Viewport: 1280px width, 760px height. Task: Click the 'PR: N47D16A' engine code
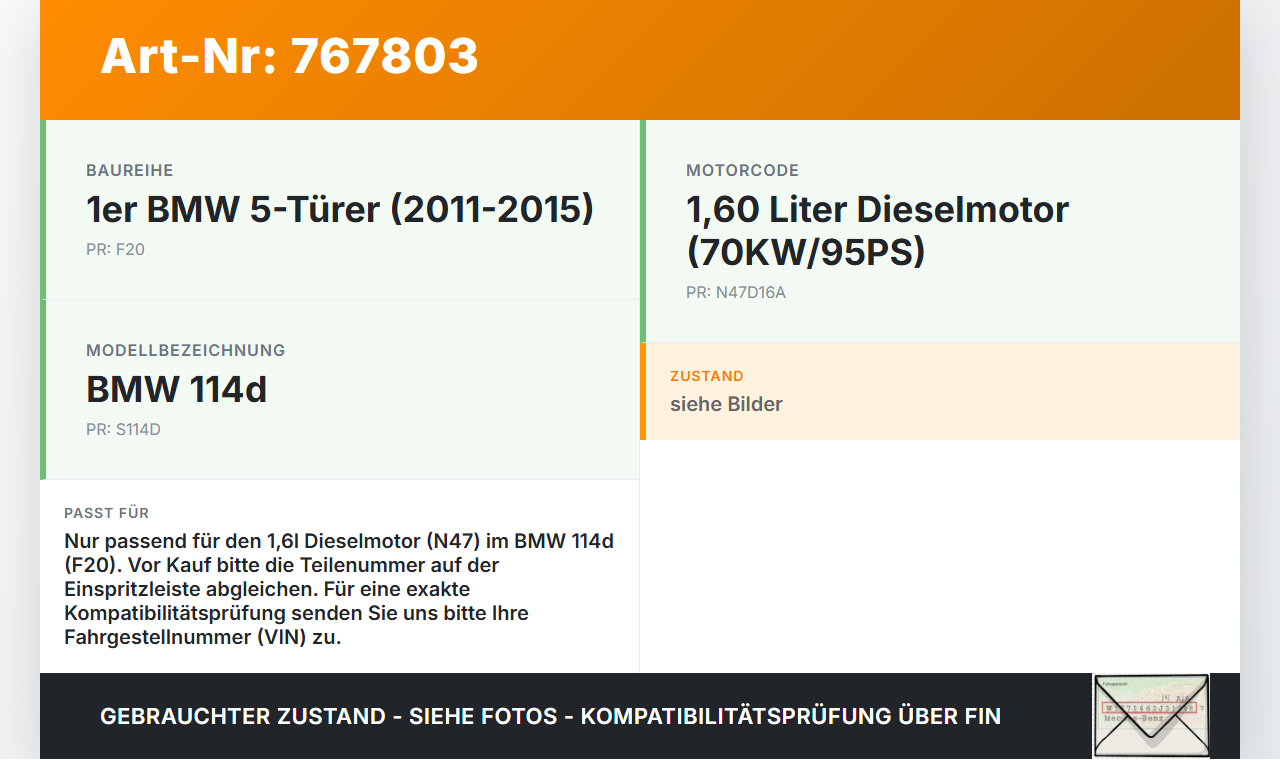[736, 293]
